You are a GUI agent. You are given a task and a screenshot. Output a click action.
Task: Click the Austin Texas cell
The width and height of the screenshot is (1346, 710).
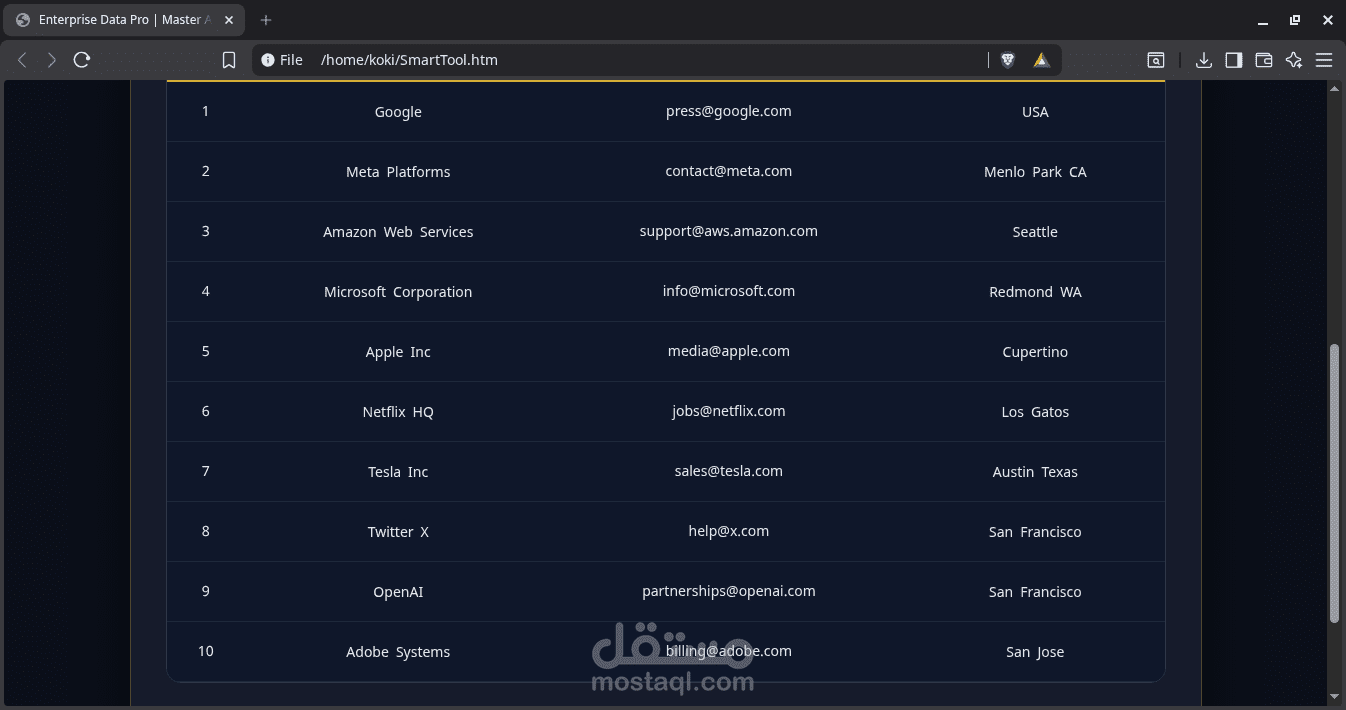coord(1035,472)
